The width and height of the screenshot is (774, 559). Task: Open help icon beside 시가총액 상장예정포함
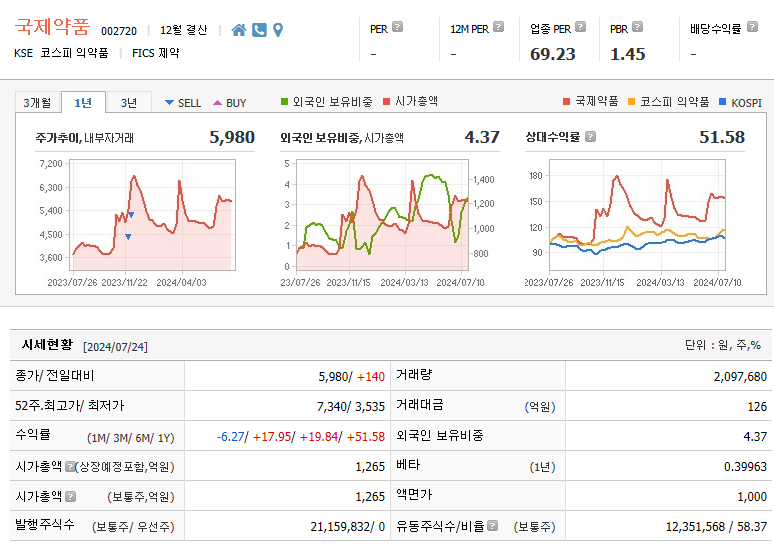[70, 466]
